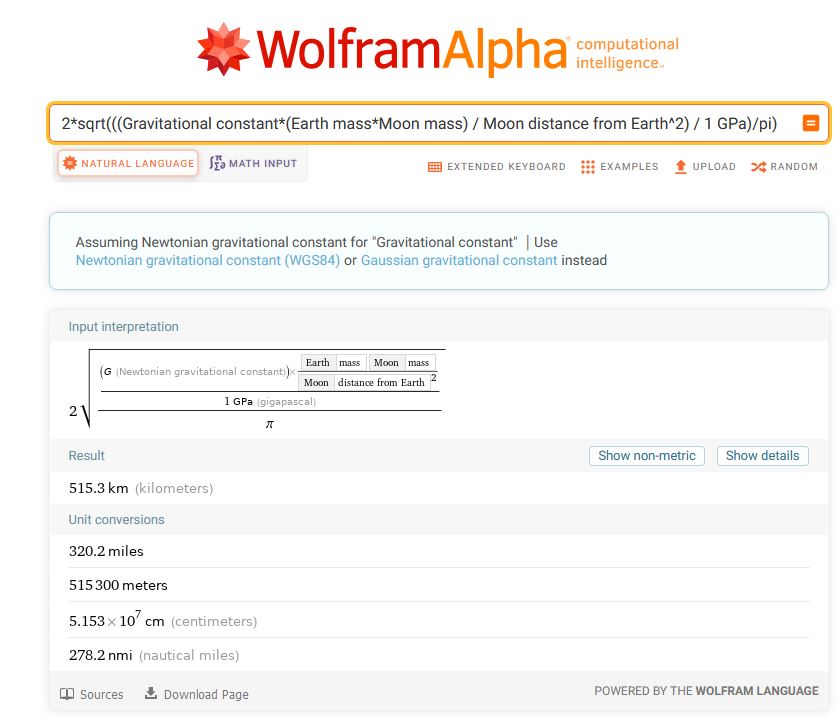
Task: Use Gaussian gravitational constant instead
Action: point(459,261)
